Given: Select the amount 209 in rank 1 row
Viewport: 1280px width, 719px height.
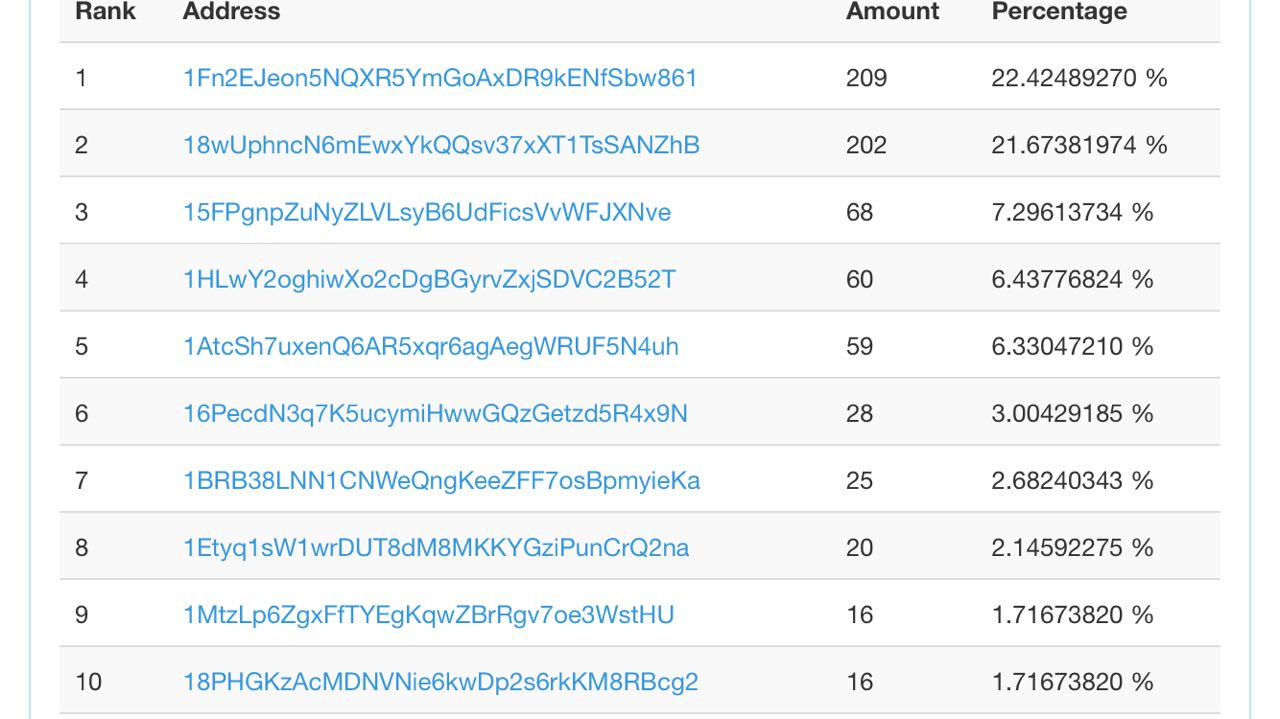Looking at the screenshot, I should coord(866,78).
